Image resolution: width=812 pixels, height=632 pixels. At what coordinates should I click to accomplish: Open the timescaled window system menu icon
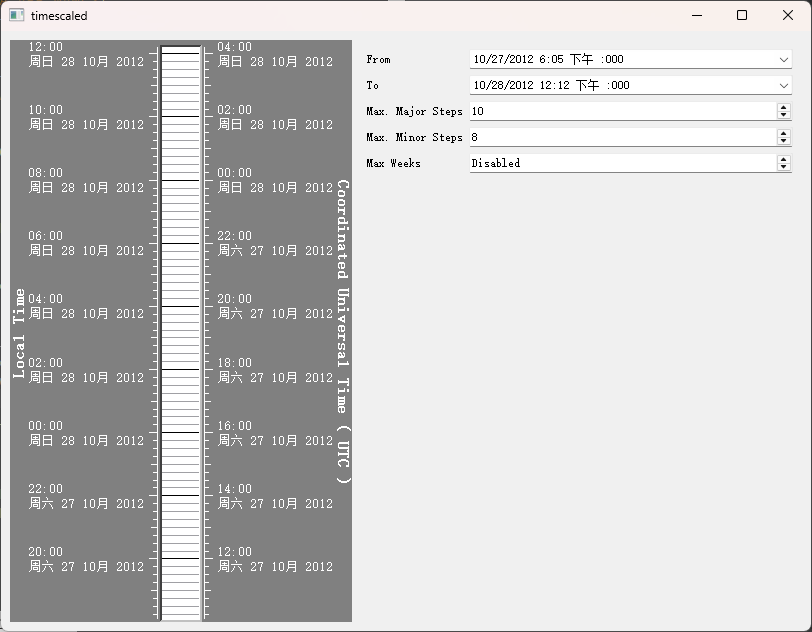coord(16,15)
